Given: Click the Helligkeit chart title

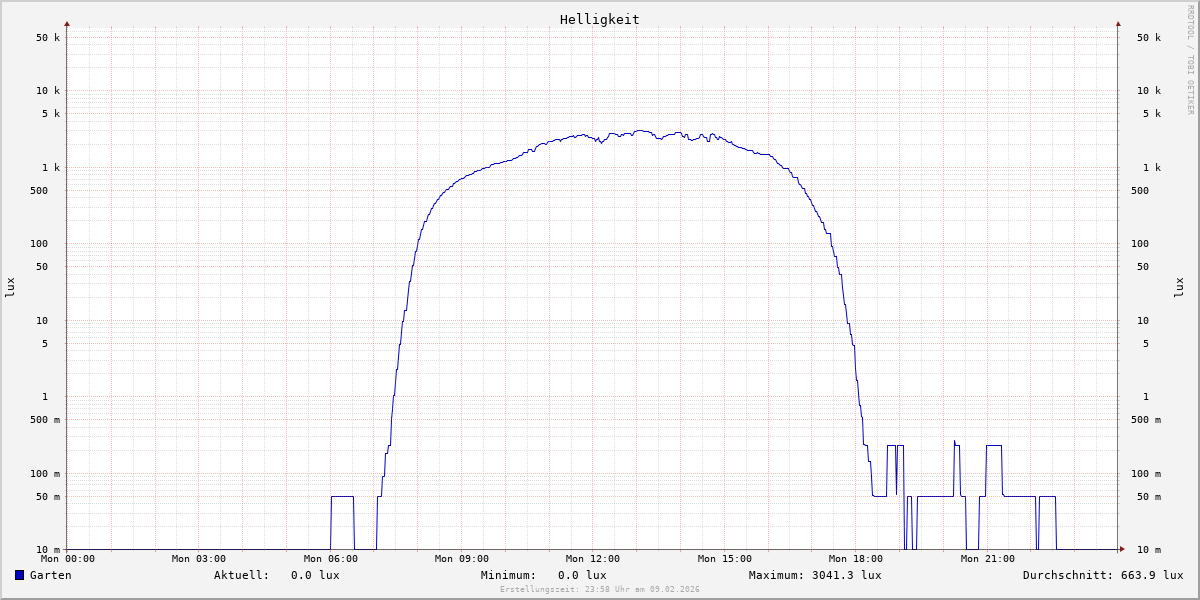Looking at the screenshot, I should pyautogui.click(x=599, y=19).
